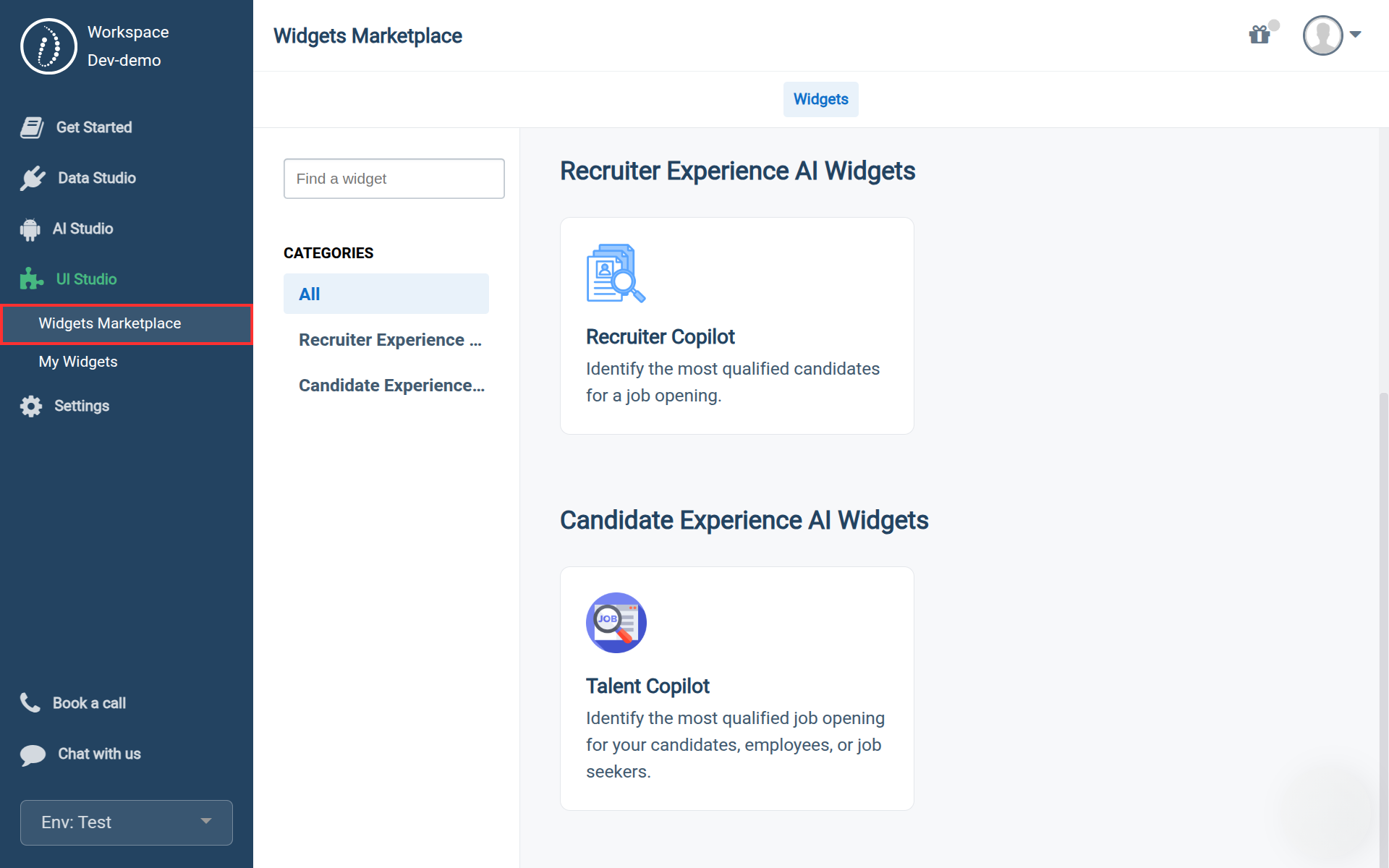
Task: Click the Find a widget search field
Action: (394, 179)
